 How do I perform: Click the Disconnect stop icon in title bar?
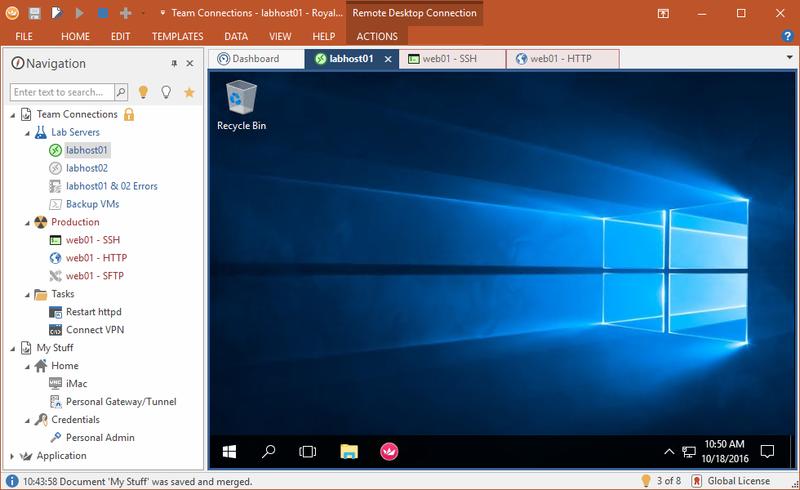(101, 14)
